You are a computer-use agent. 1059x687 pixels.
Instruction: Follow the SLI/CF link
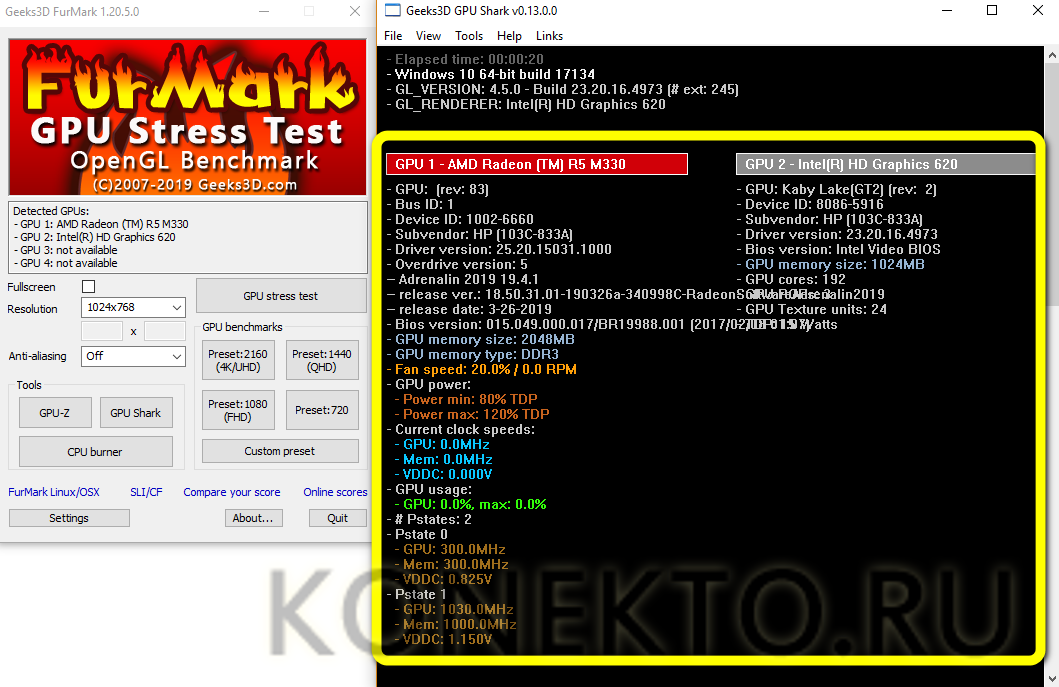(x=146, y=492)
